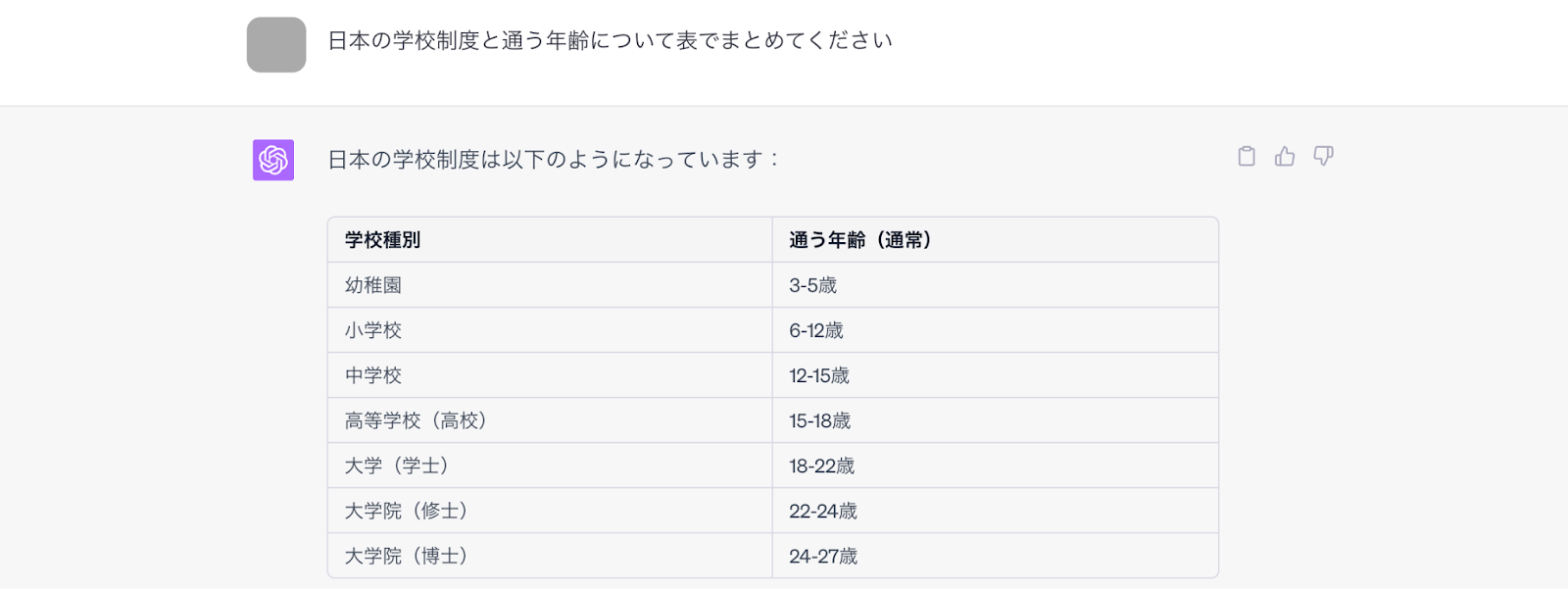Select the 小学校 table cell
The image size is (1568, 590).
point(373,330)
